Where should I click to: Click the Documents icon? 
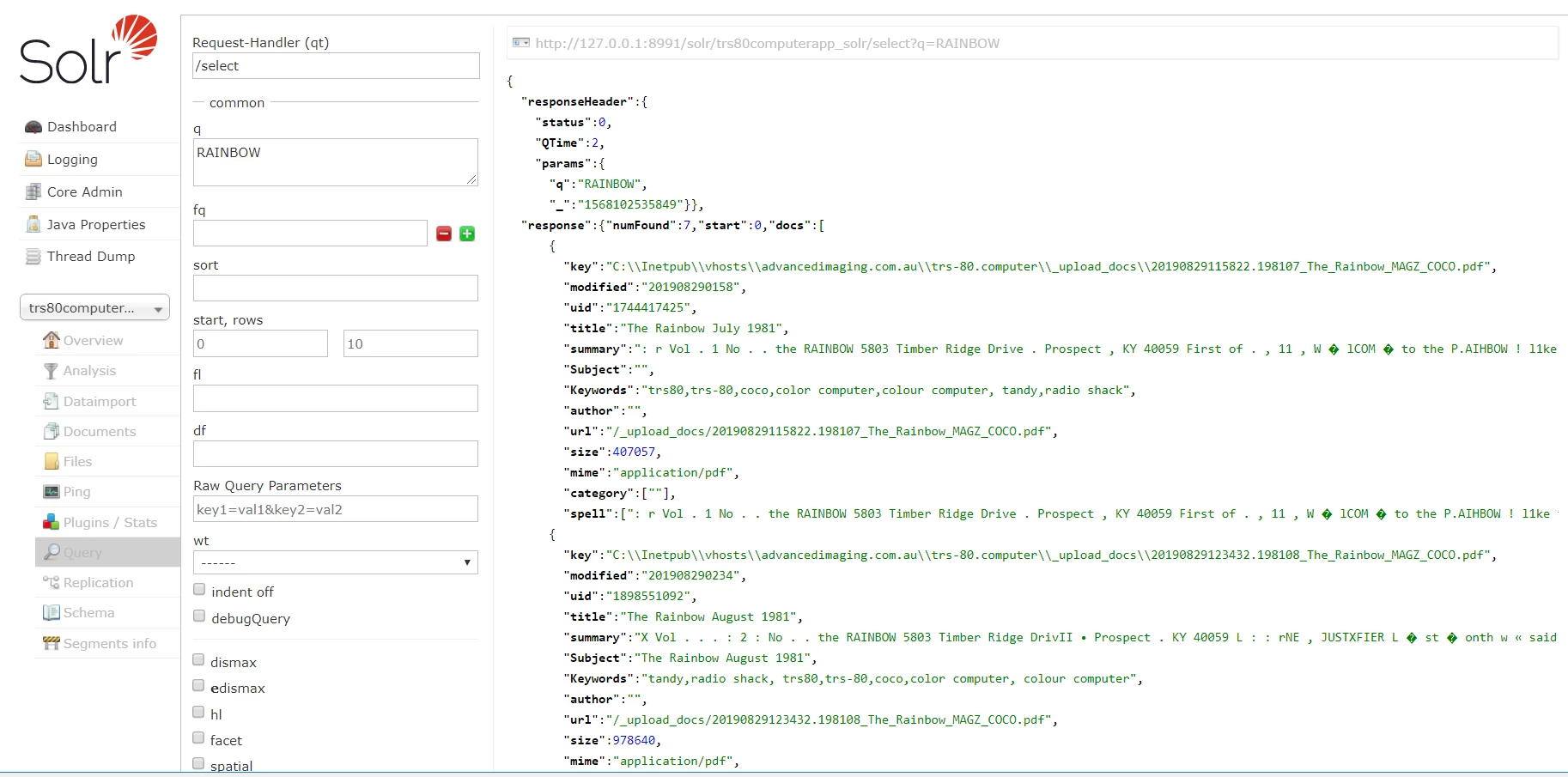pos(52,431)
